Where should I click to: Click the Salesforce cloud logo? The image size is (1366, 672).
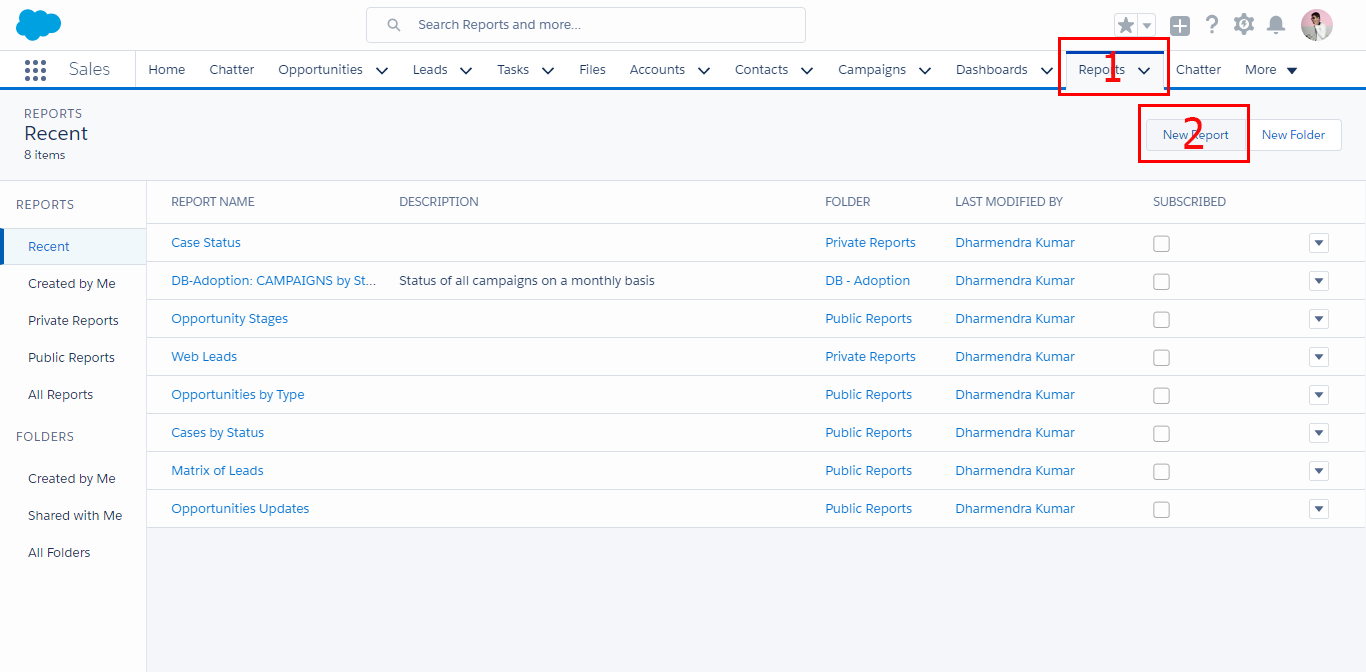pos(38,24)
